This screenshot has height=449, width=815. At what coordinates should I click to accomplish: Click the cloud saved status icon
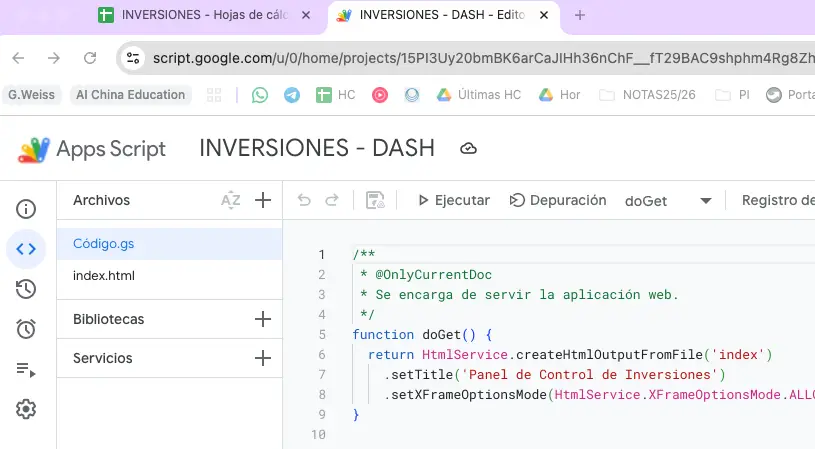(x=468, y=149)
